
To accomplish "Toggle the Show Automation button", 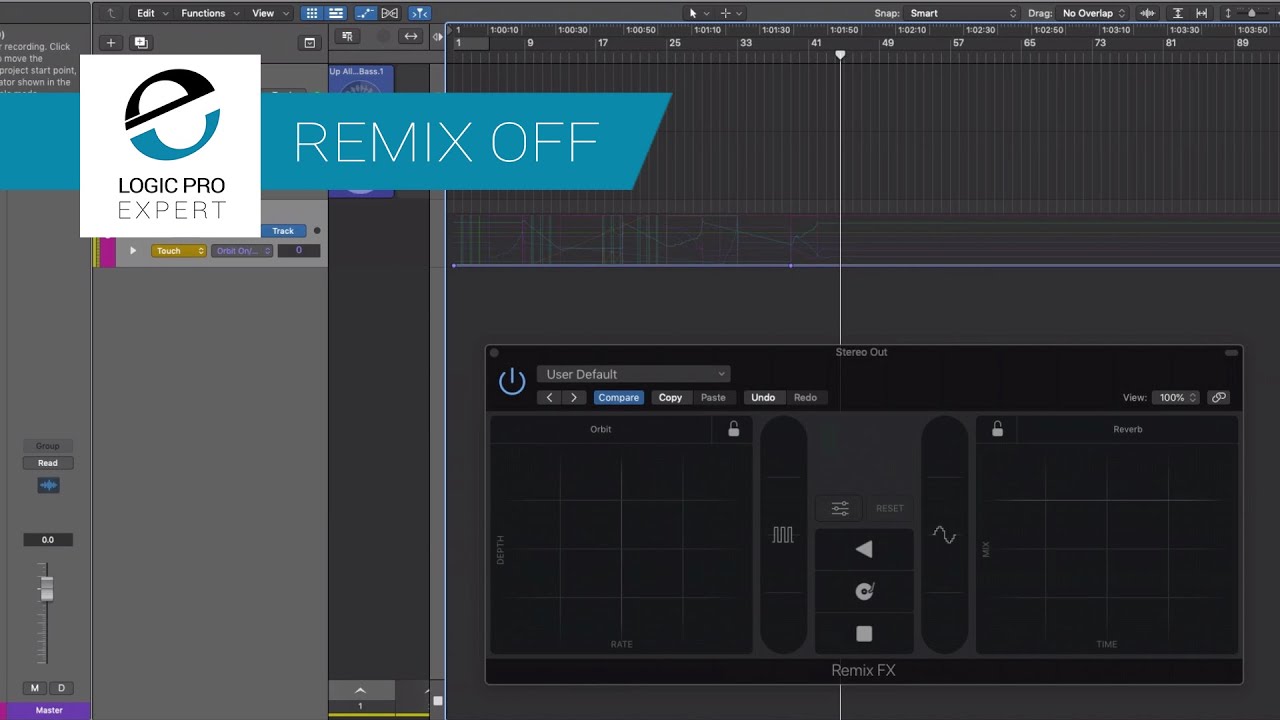I will click(x=366, y=13).
